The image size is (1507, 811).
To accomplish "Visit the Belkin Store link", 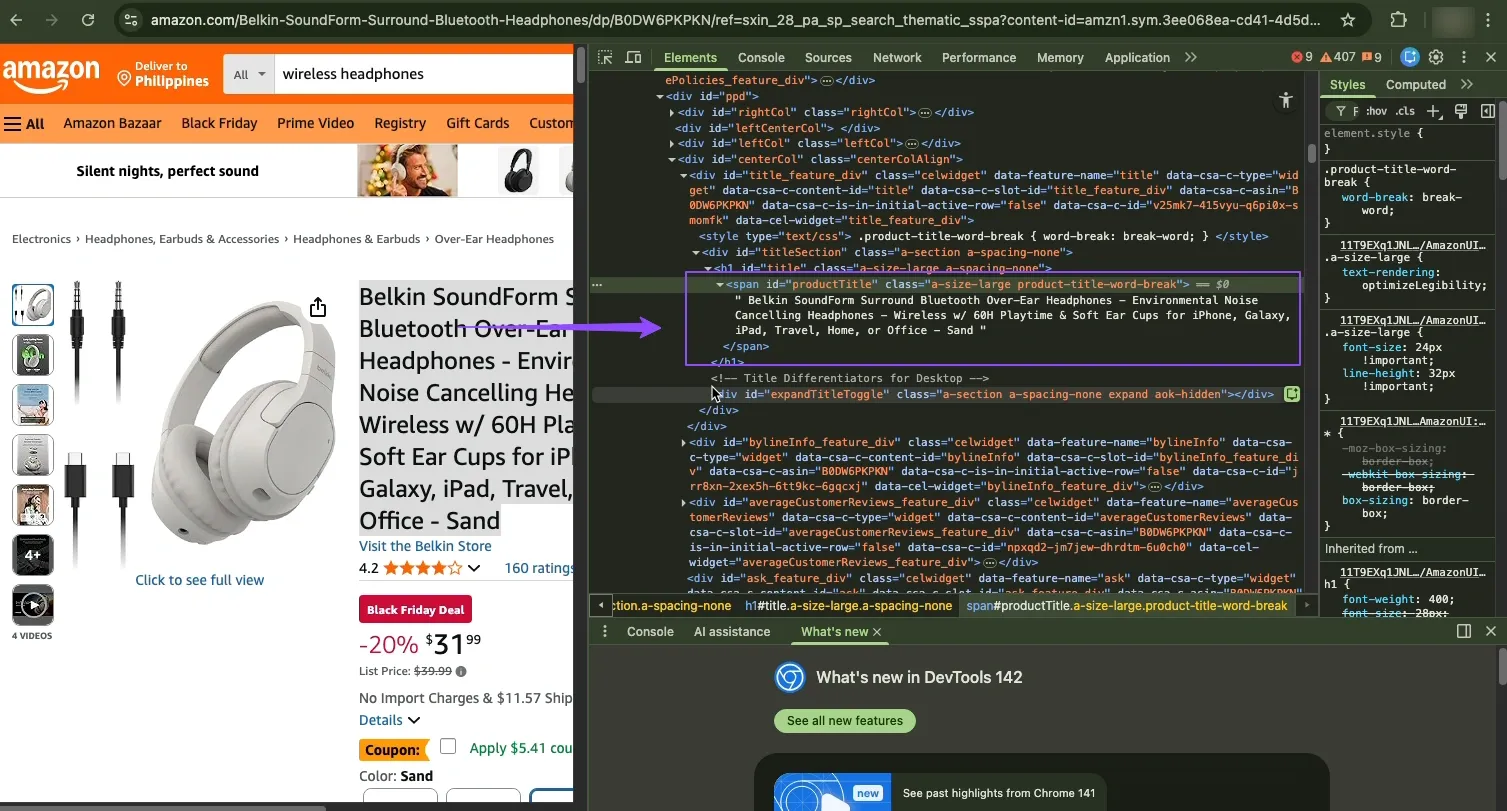I will pos(424,546).
